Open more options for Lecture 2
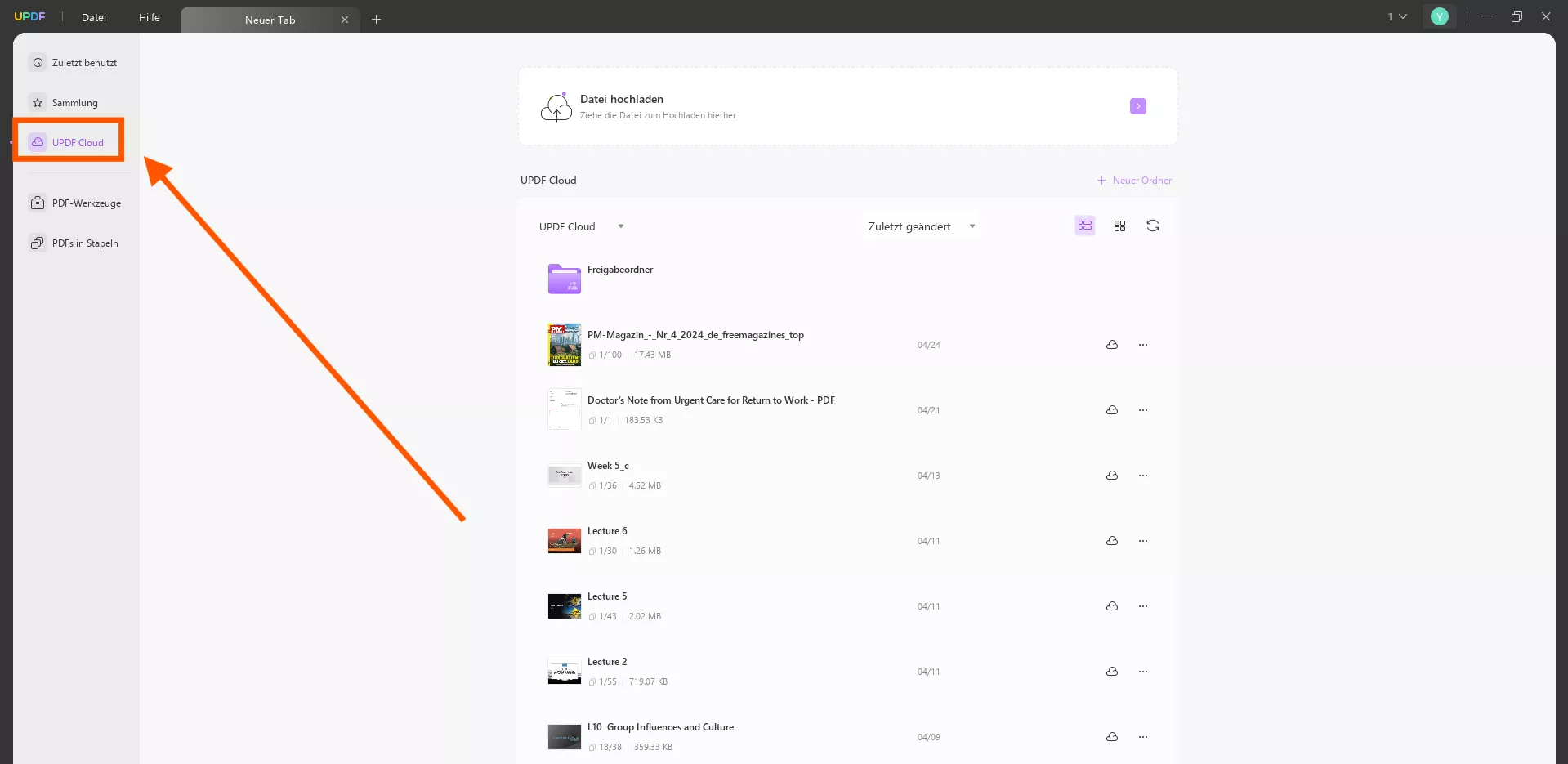Viewport: 1568px width, 764px height. tap(1143, 672)
